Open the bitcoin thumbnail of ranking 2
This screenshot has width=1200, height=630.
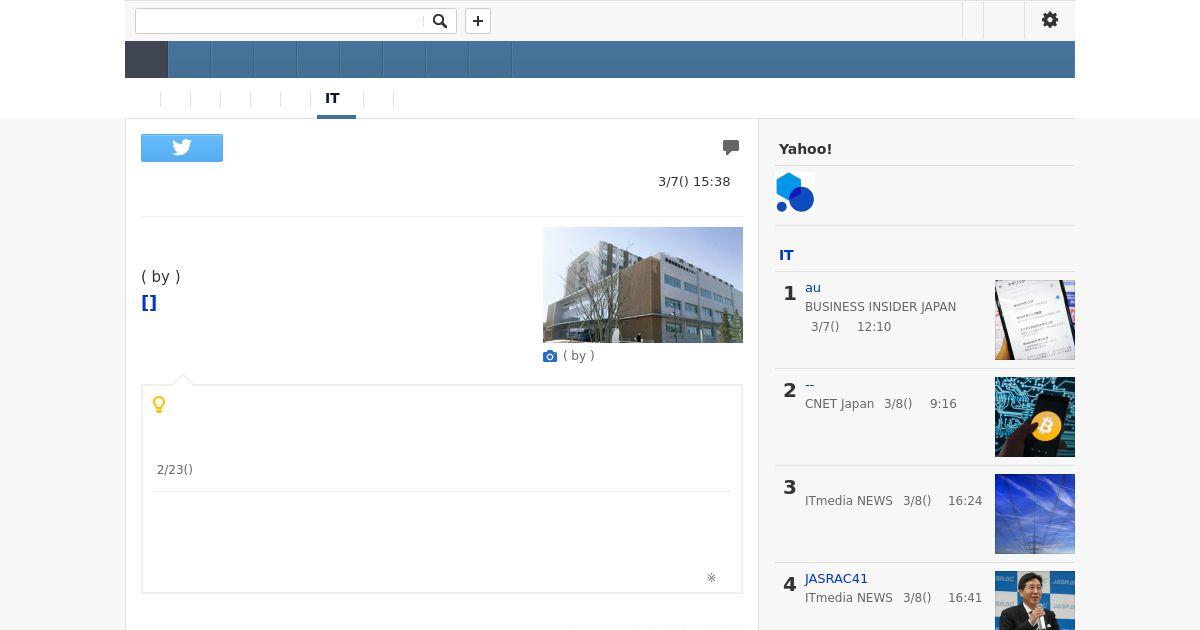(x=1035, y=417)
